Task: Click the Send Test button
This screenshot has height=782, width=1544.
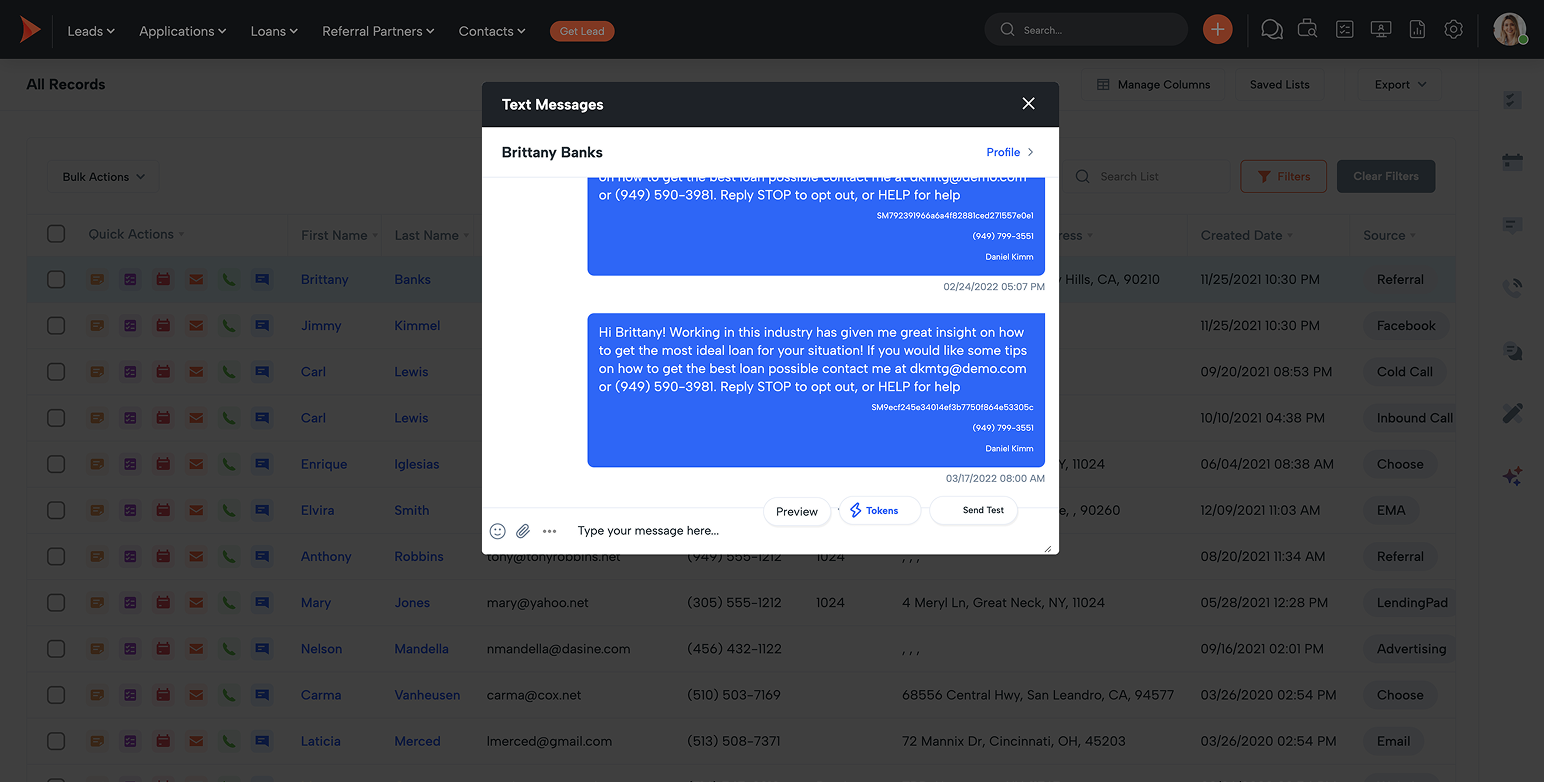Action: pyautogui.click(x=974, y=510)
